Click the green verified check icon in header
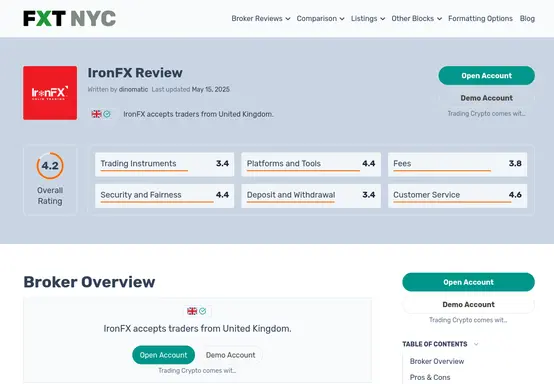Screen dimensions: 554x384 coord(107,114)
